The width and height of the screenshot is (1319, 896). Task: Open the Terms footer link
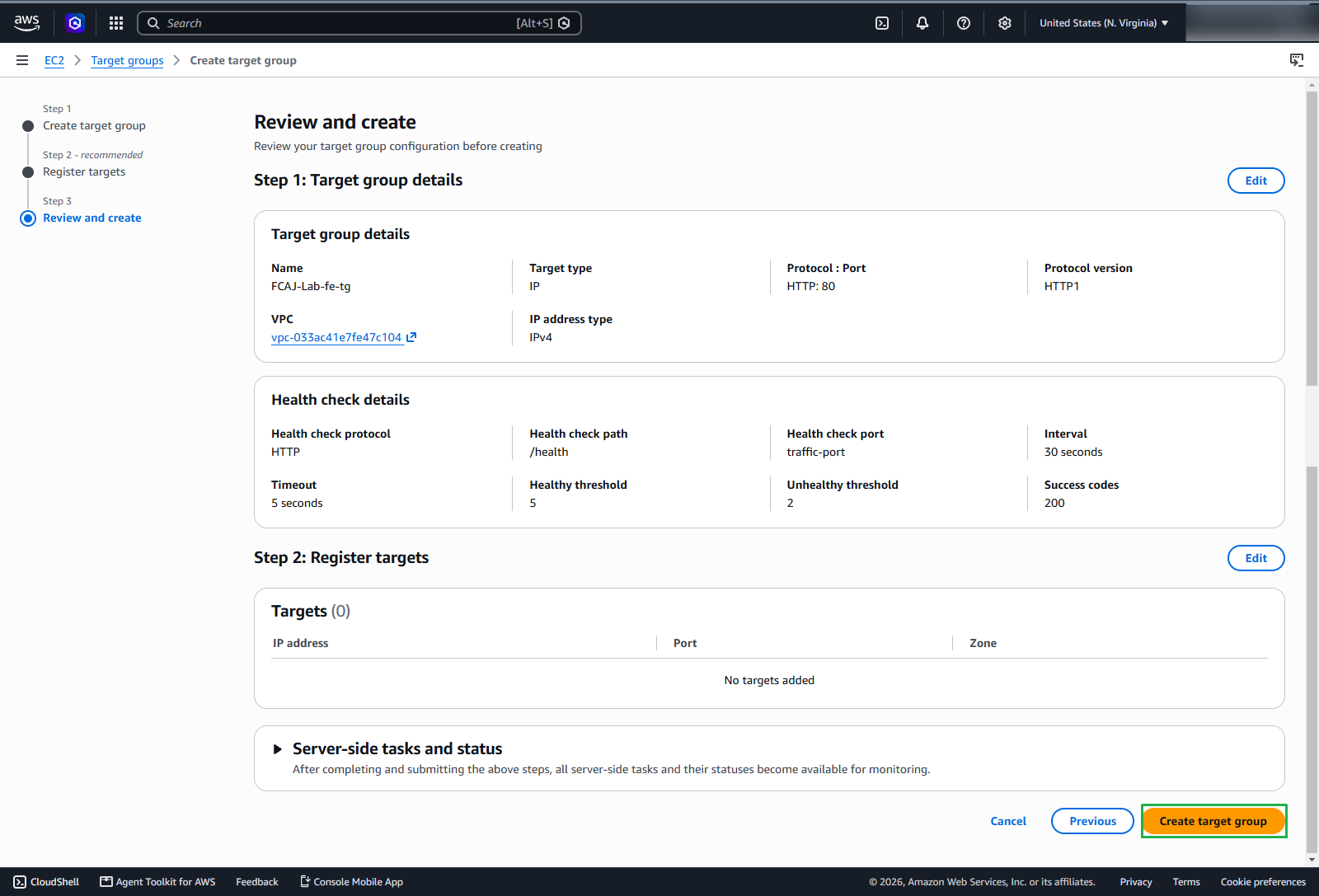click(1186, 882)
